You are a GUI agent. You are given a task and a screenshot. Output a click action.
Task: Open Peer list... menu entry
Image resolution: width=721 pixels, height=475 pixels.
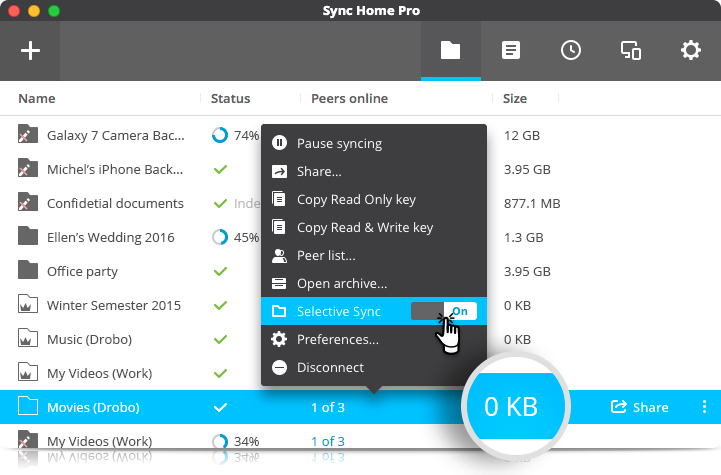click(x=325, y=256)
